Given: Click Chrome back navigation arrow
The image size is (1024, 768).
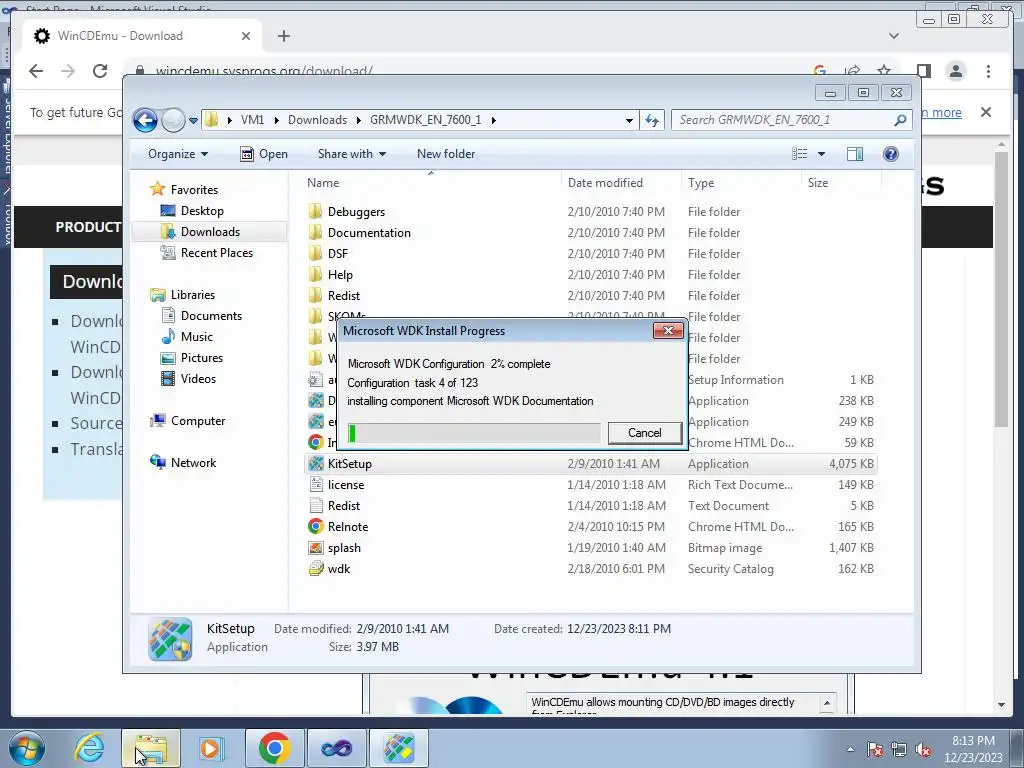Looking at the screenshot, I should (x=36, y=71).
